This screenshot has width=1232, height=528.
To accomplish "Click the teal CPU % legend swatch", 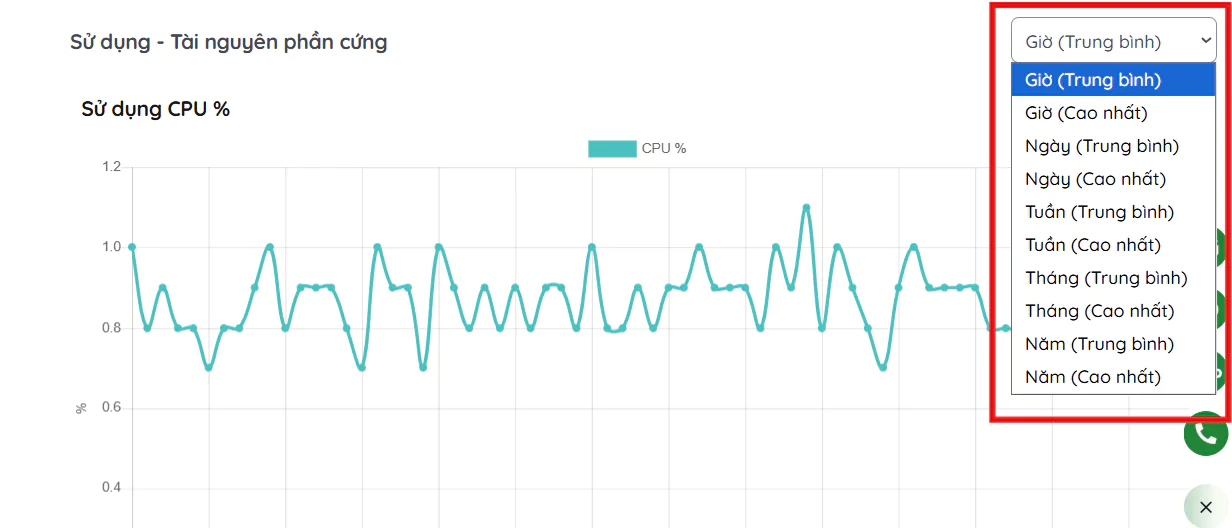I will [x=612, y=149].
